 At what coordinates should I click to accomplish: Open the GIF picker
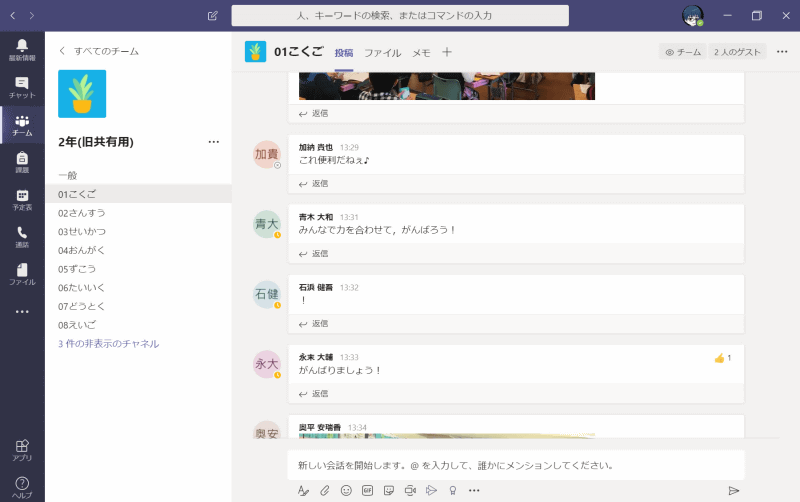pyautogui.click(x=367, y=490)
